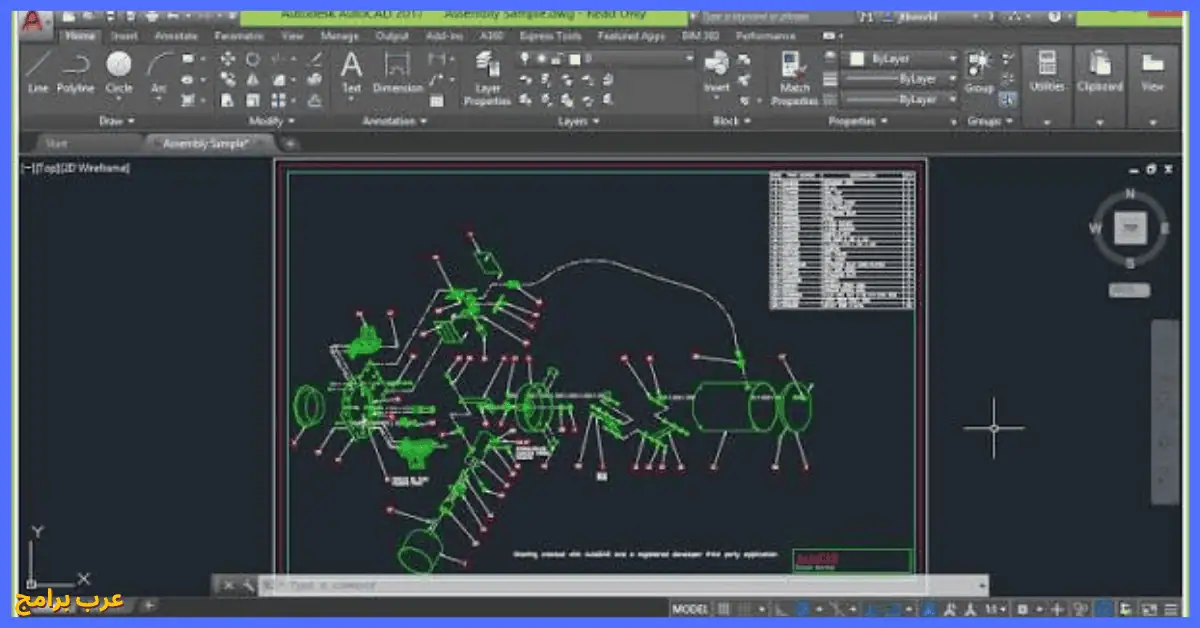Toggle Ortho mode in status bar
1200x628 pixels.
point(783,608)
